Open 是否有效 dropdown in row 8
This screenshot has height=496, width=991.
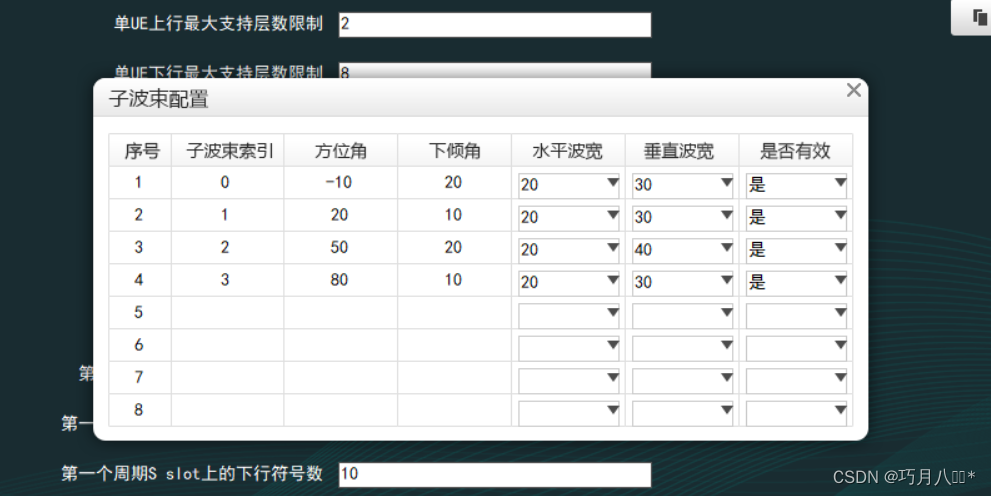point(796,412)
